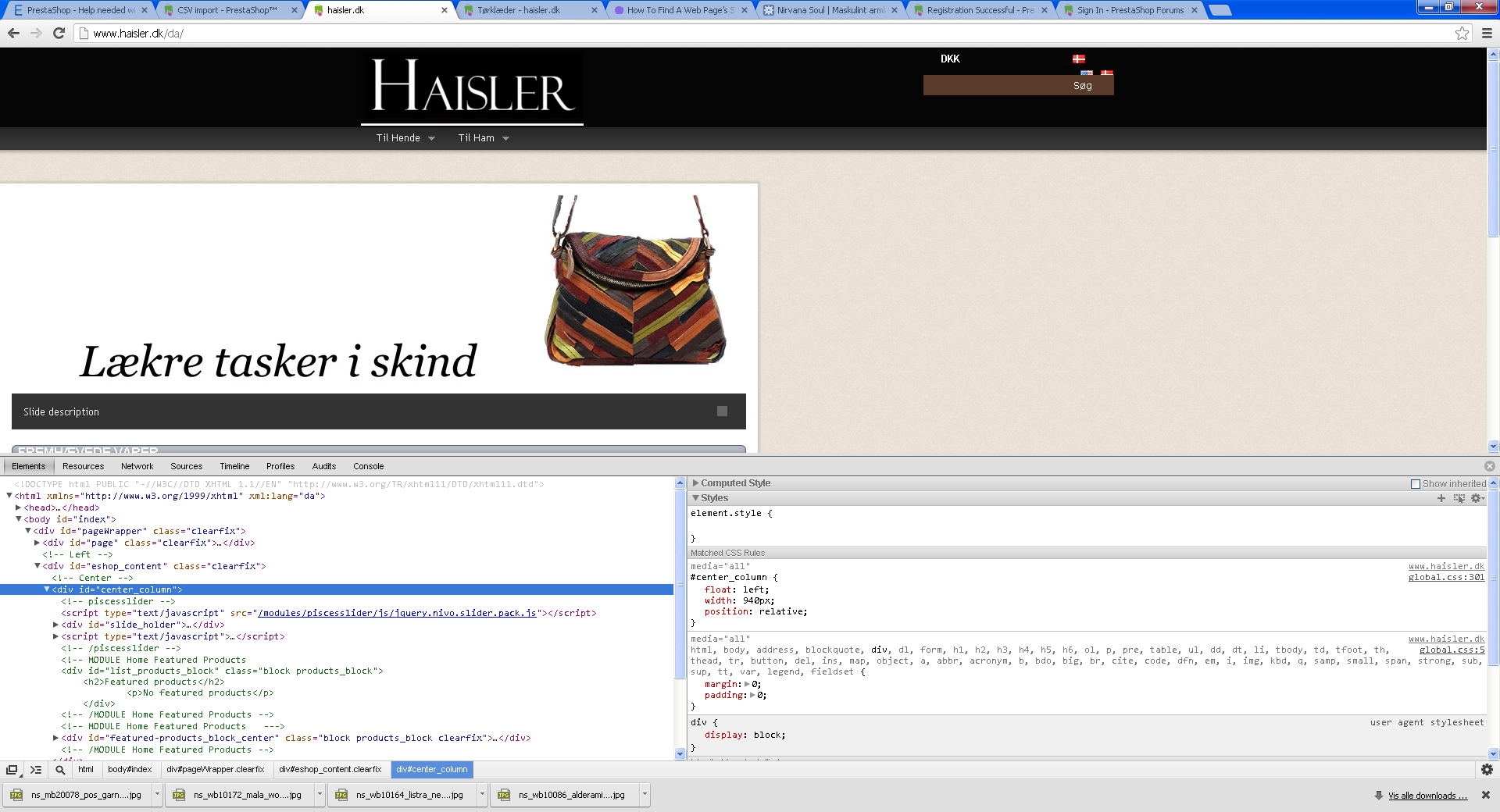Go forward in browser history

36,33
